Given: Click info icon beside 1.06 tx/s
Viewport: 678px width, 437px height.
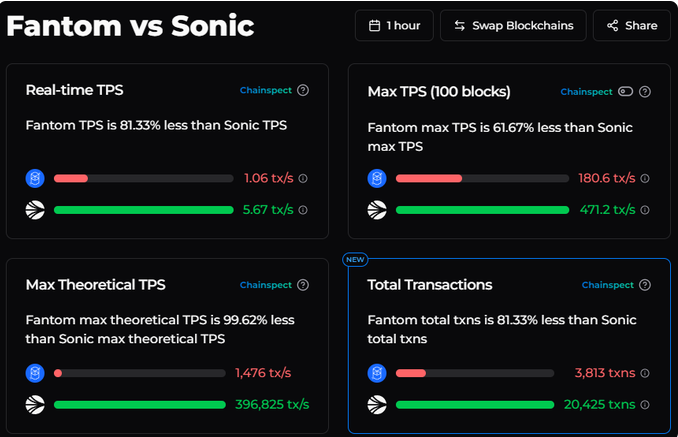Looking at the screenshot, I should tap(303, 179).
